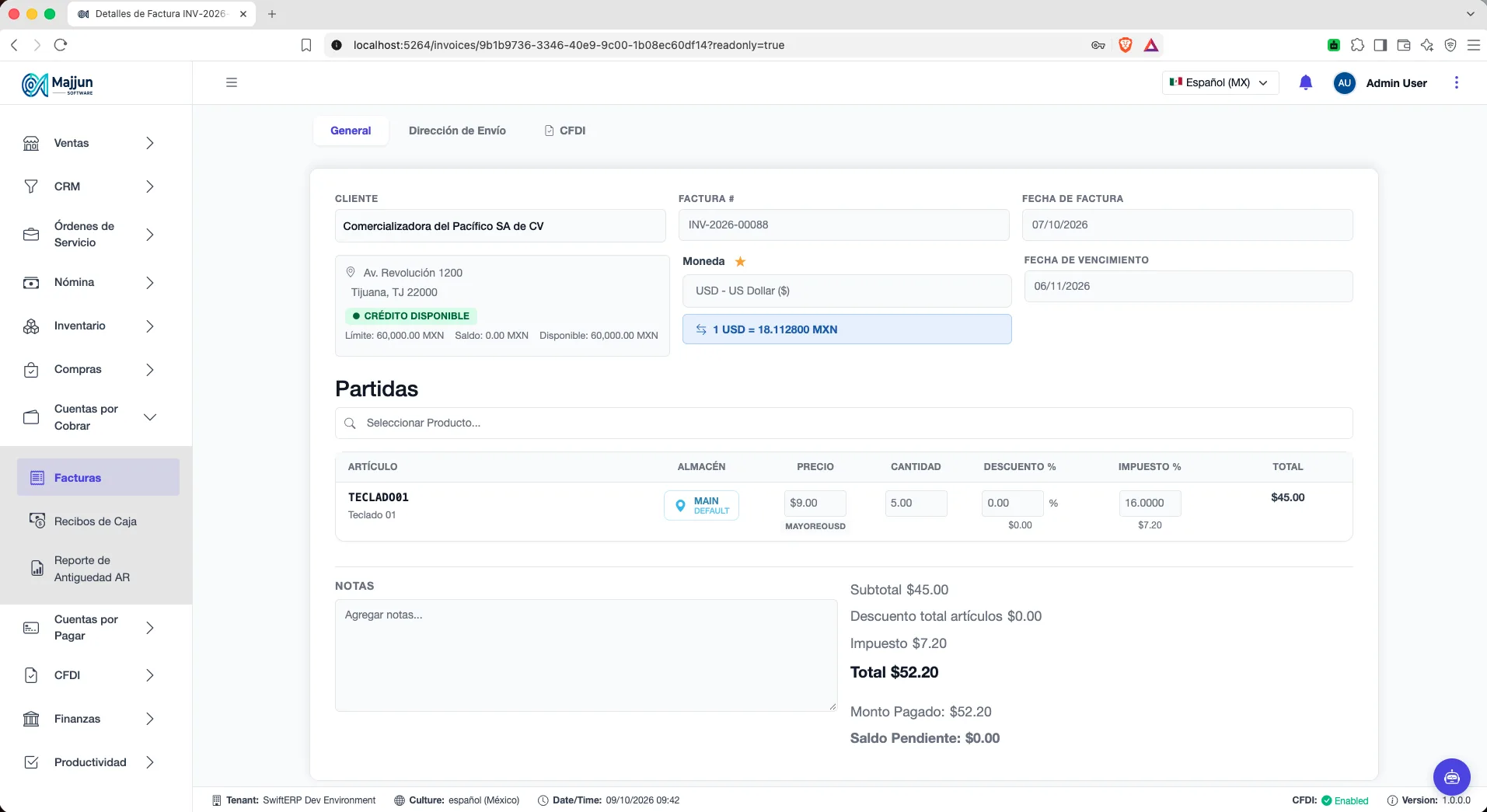Click the location pin in address box
Viewport: 1487px width, 812px height.
pyautogui.click(x=351, y=272)
